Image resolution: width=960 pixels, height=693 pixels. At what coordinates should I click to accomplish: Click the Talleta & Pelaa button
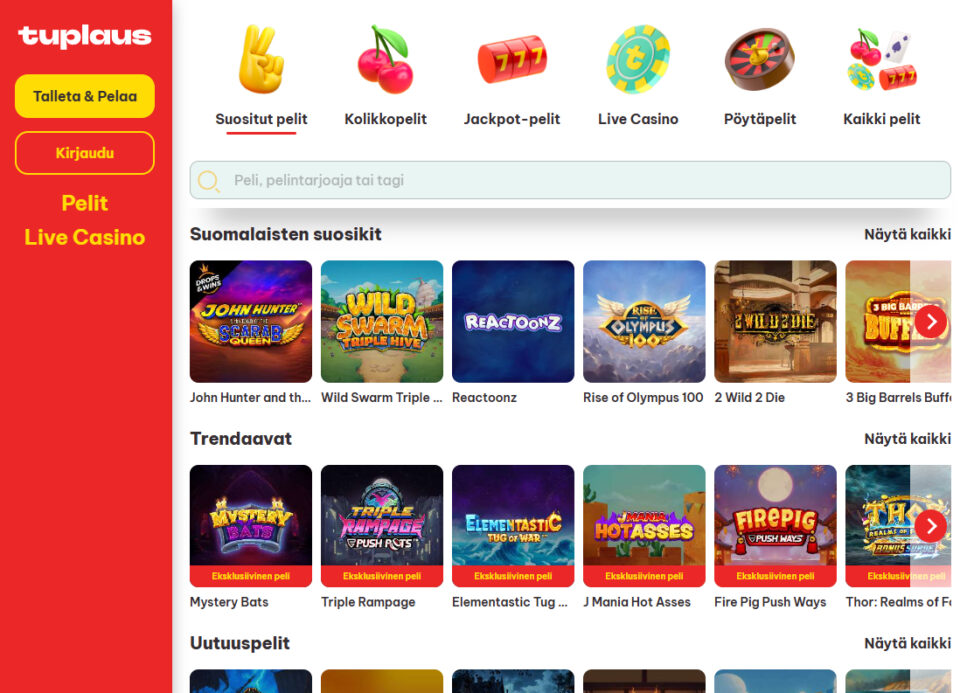(x=84, y=96)
